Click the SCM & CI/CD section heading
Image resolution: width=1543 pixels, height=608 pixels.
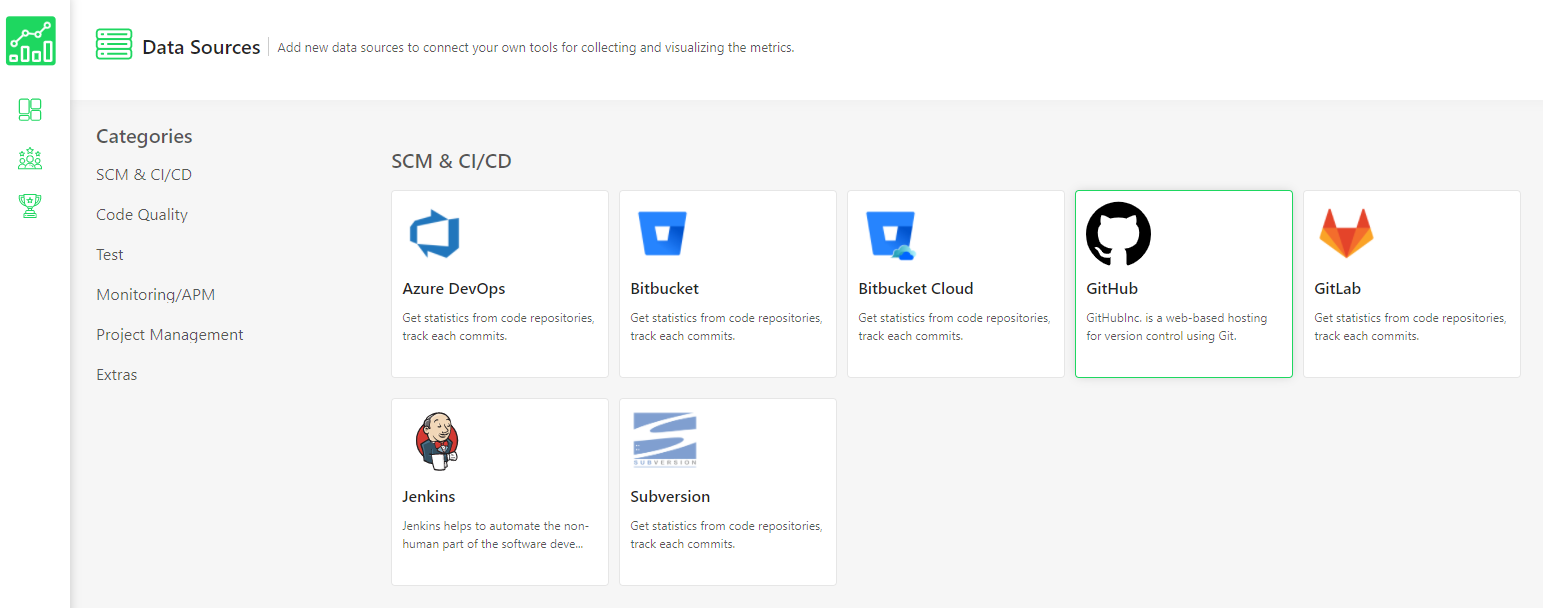tap(451, 161)
